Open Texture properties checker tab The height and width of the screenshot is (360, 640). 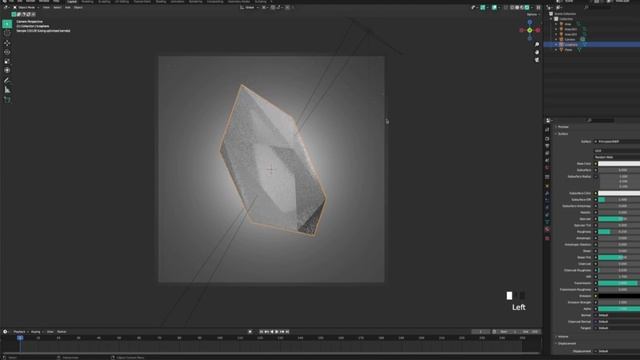[x=547, y=238]
